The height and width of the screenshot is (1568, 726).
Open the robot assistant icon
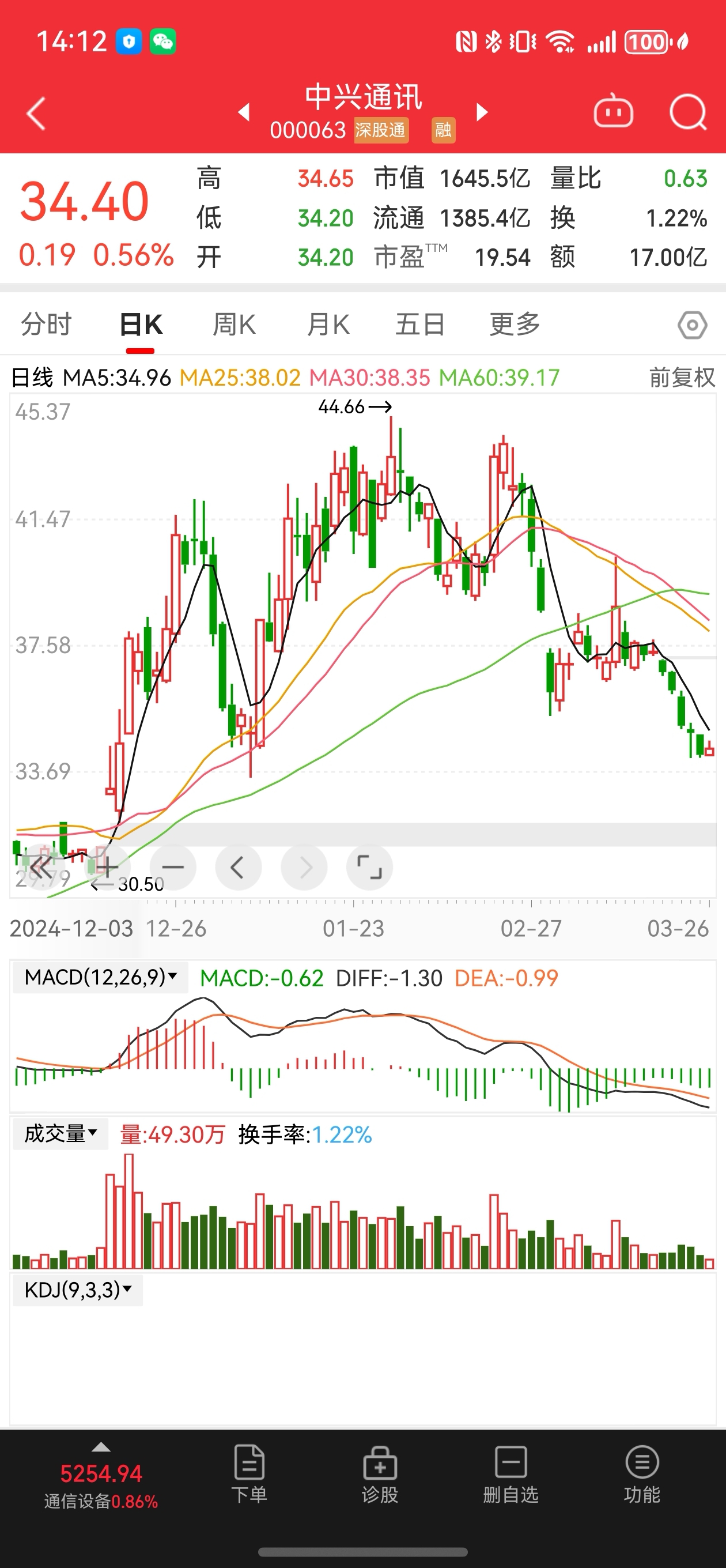(613, 111)
